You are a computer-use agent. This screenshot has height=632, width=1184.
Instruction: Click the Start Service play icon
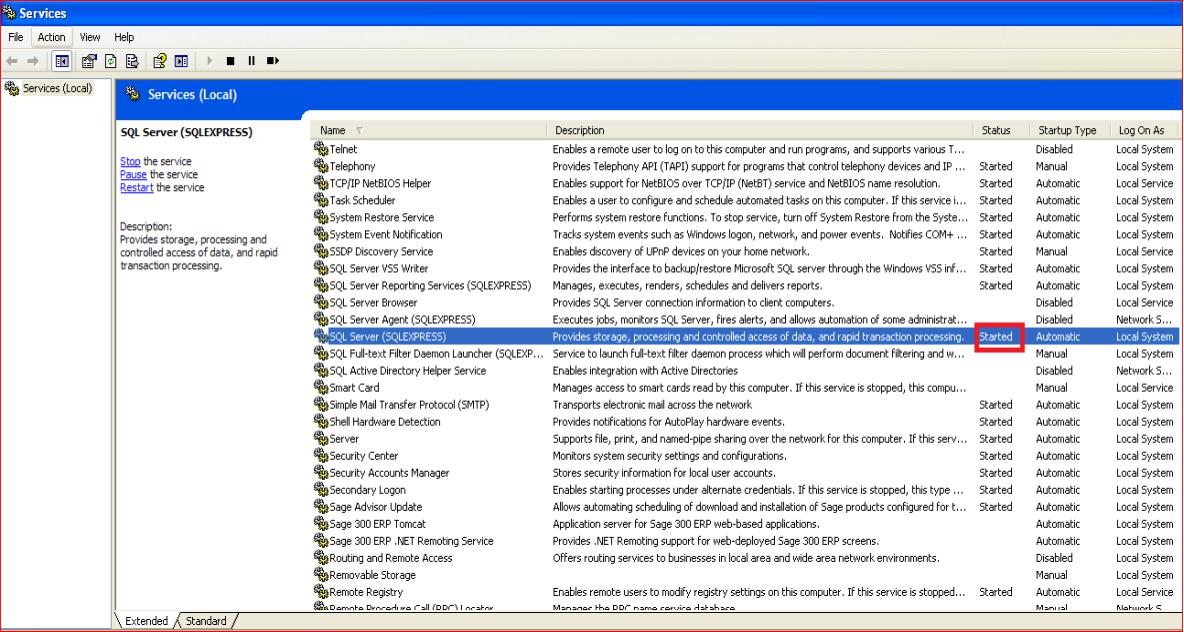210,61
